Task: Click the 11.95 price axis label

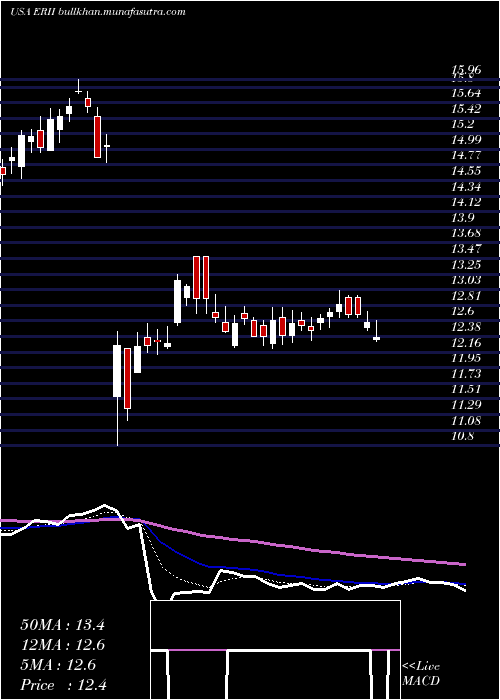Action: point(466,358)
